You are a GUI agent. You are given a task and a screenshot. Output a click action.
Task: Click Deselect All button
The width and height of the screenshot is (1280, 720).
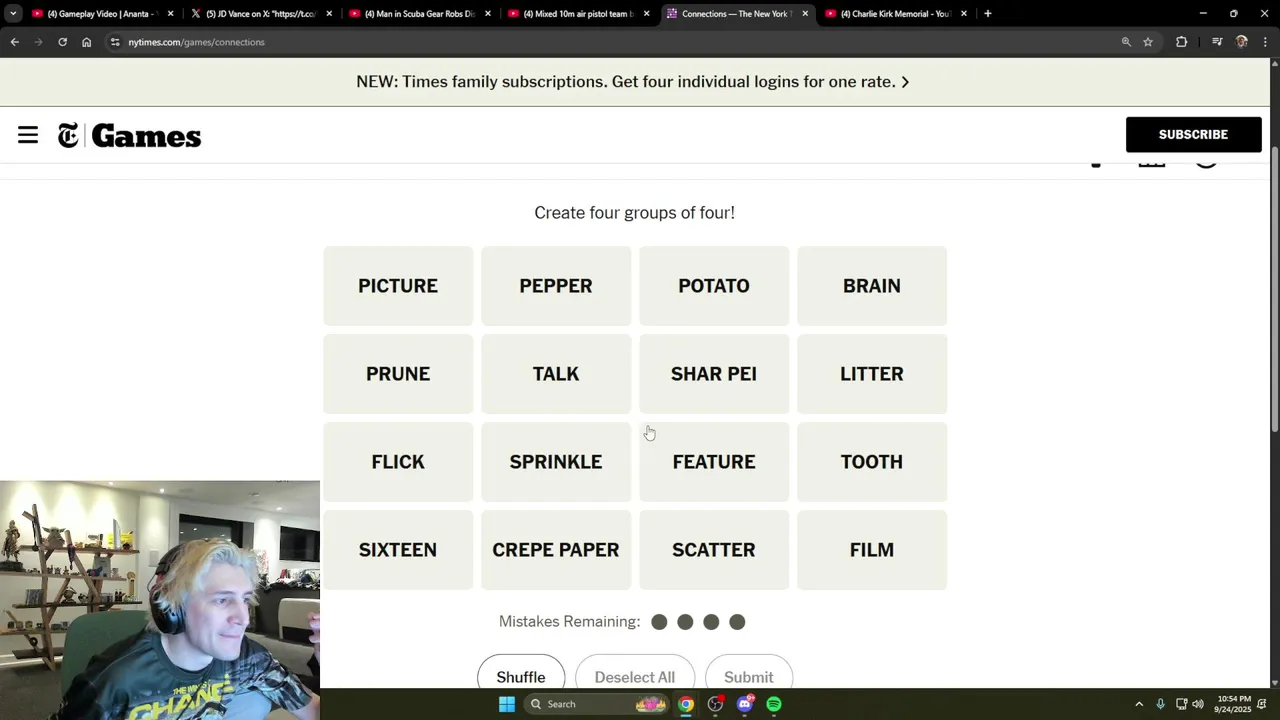(635, 677)
